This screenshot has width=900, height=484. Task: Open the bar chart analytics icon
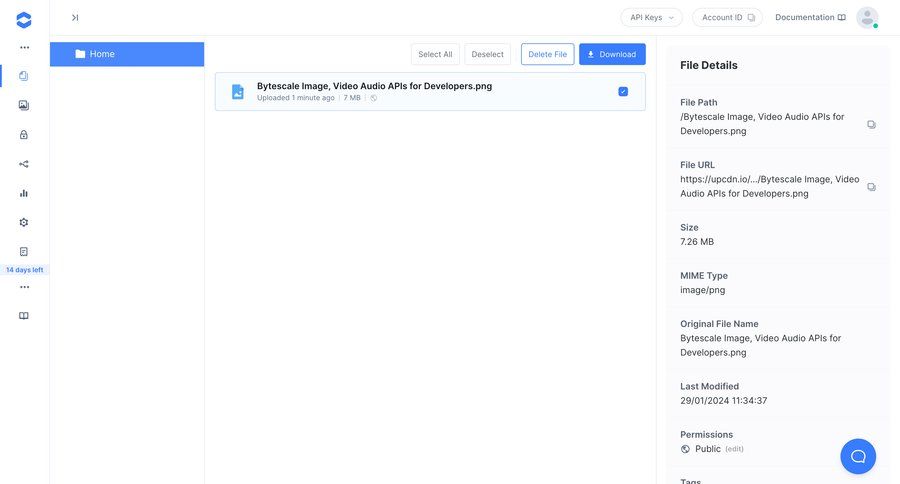(x=24, y=193)
